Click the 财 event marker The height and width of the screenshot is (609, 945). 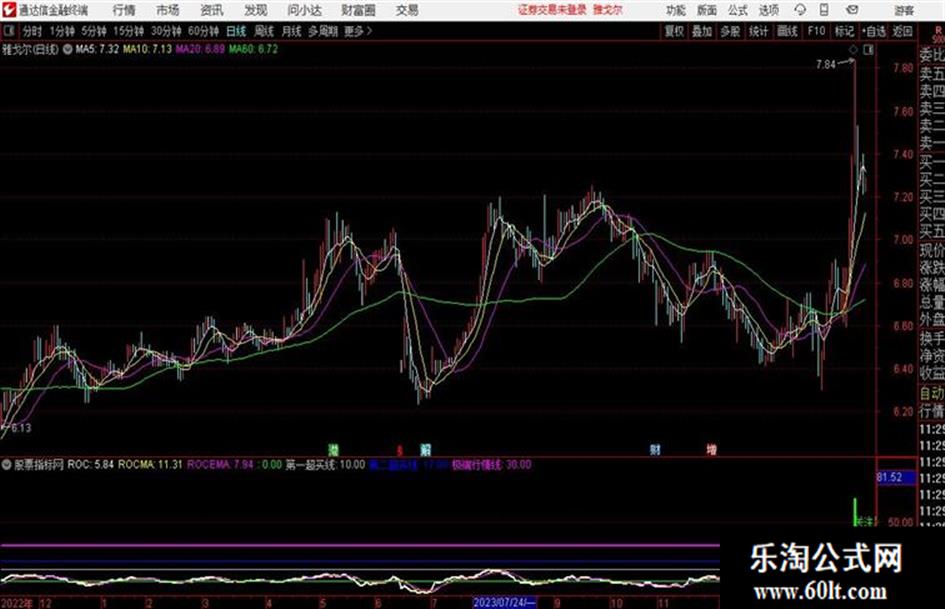pyautogui.click(x=655, y=449)
